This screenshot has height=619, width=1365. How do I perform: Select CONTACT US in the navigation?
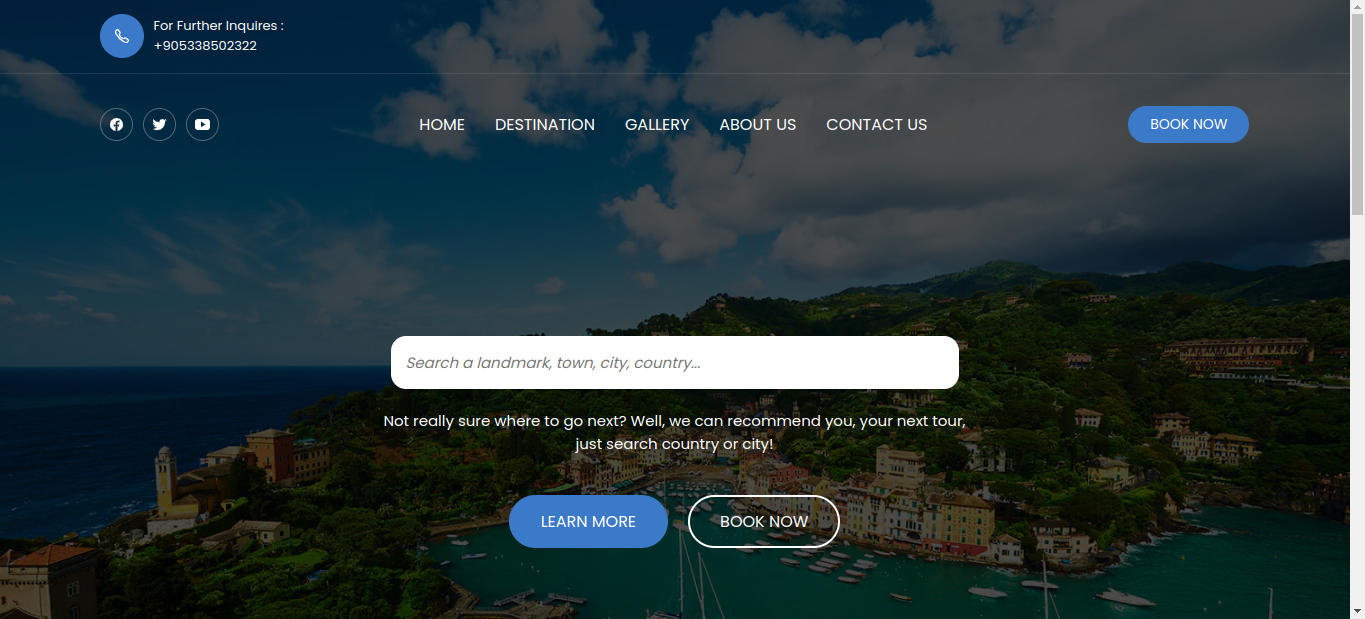coord(877,125)
